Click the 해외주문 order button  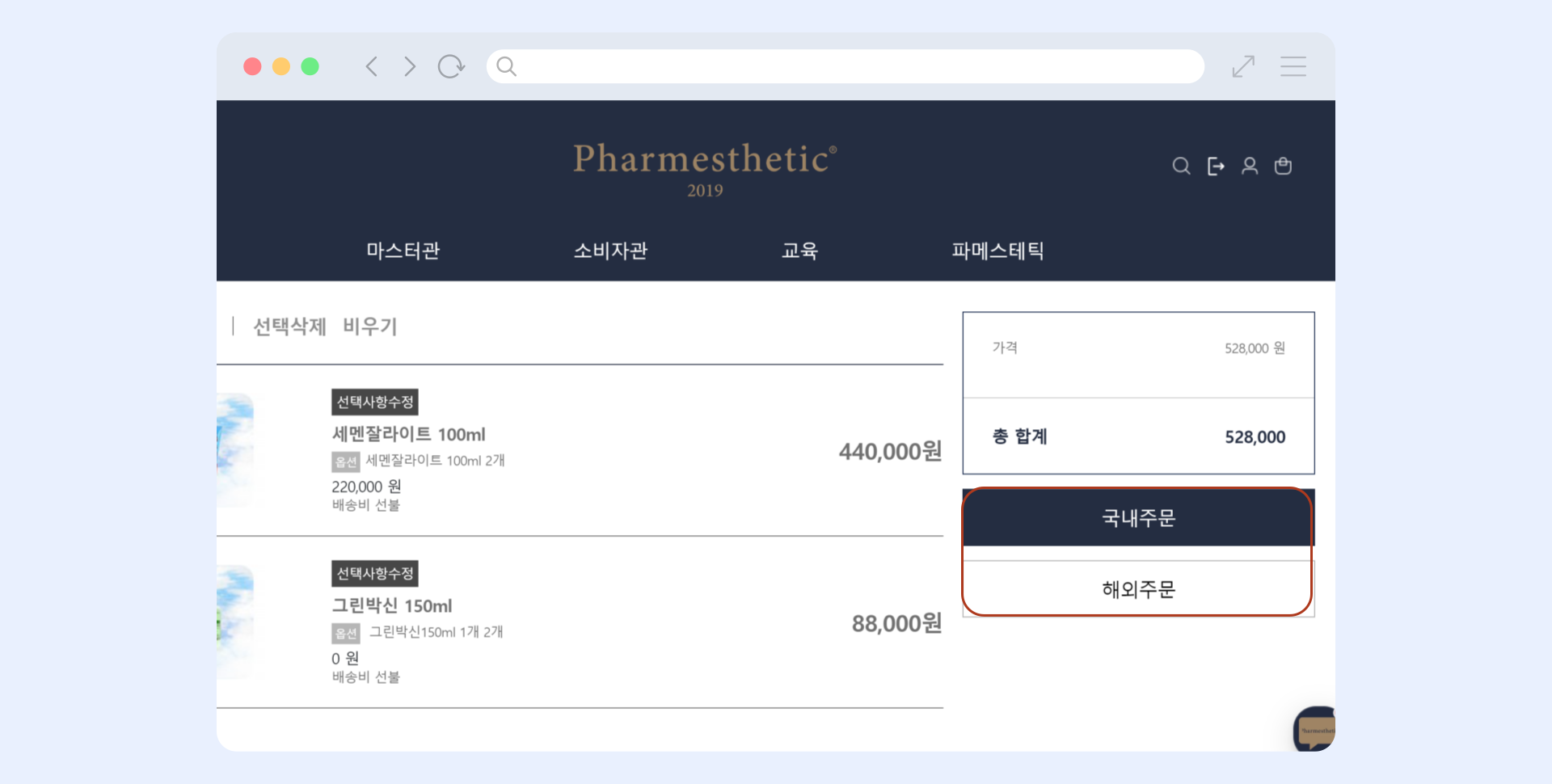point(1138,589)
